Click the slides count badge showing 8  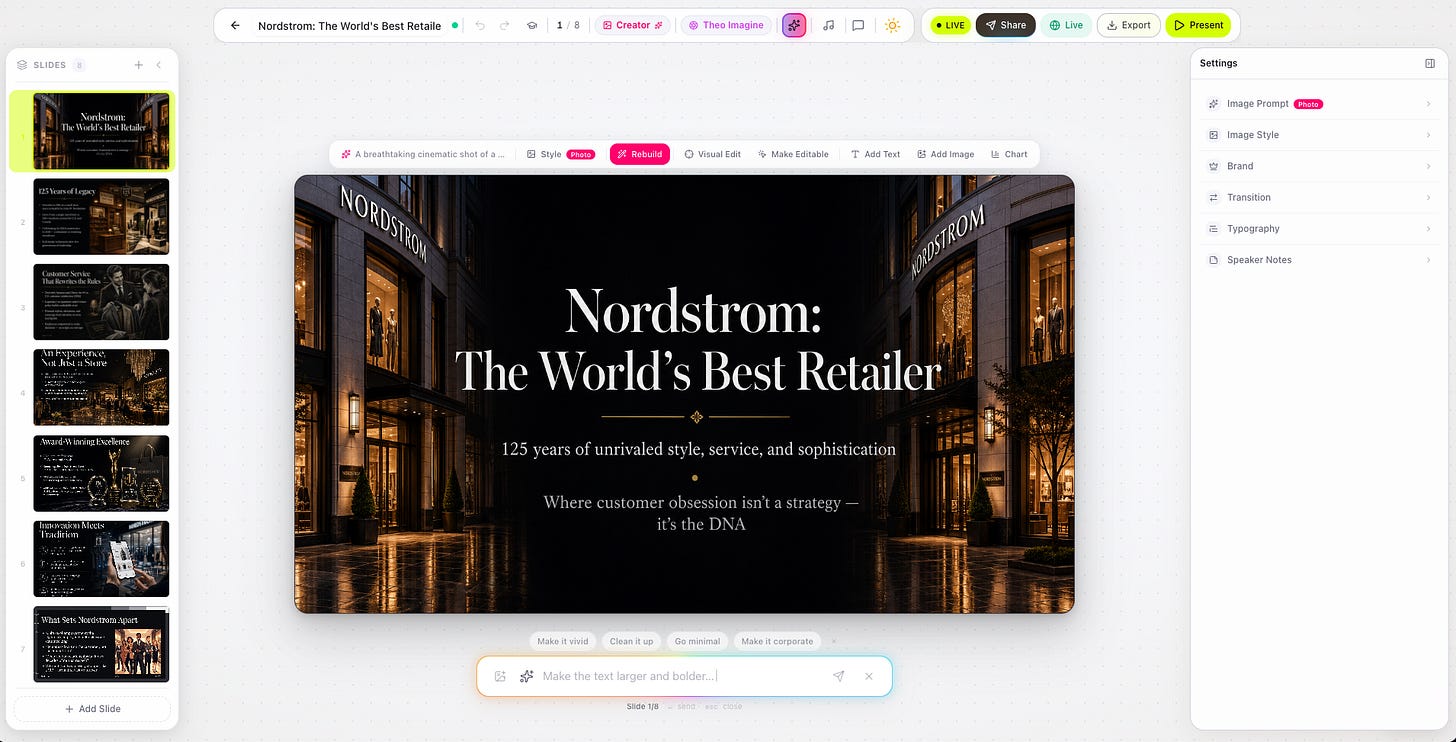(79, 65)
